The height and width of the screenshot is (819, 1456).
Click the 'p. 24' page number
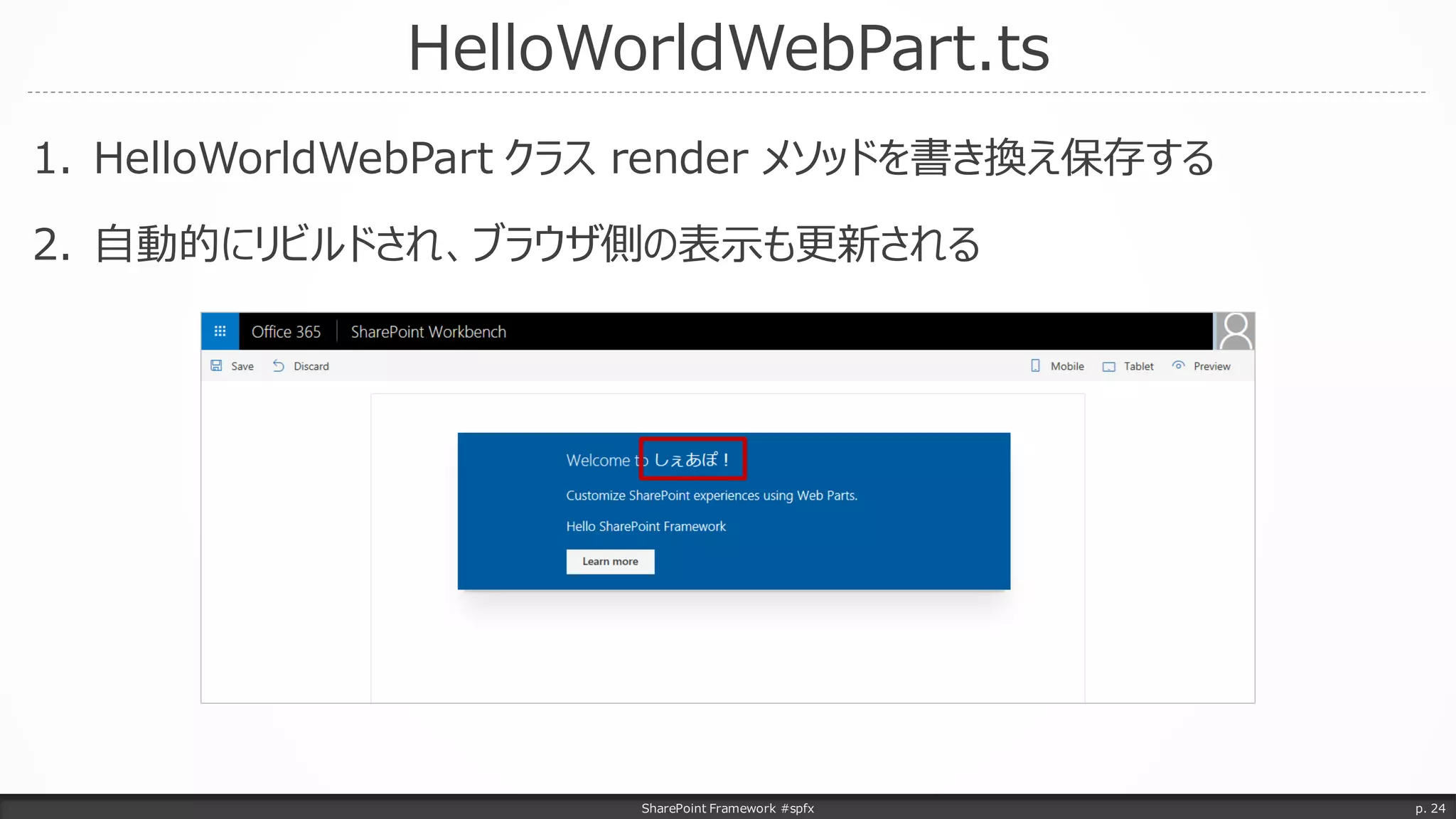(x=1430, y=808)
